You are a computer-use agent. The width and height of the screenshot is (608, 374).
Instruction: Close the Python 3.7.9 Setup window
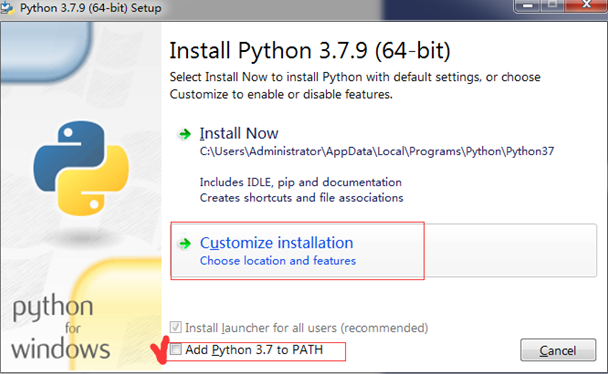click(x=586, y=5)
